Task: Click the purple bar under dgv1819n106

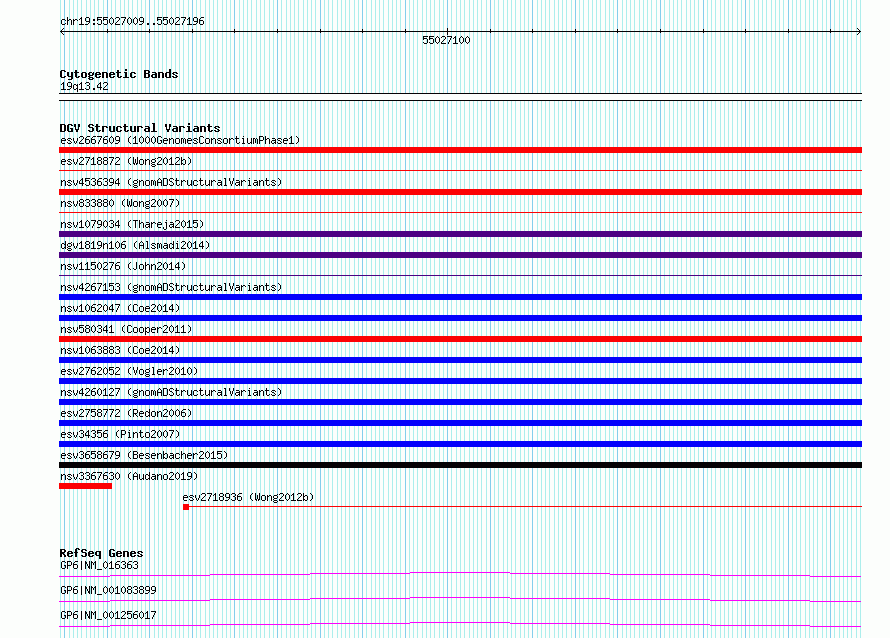Action: 460,255
